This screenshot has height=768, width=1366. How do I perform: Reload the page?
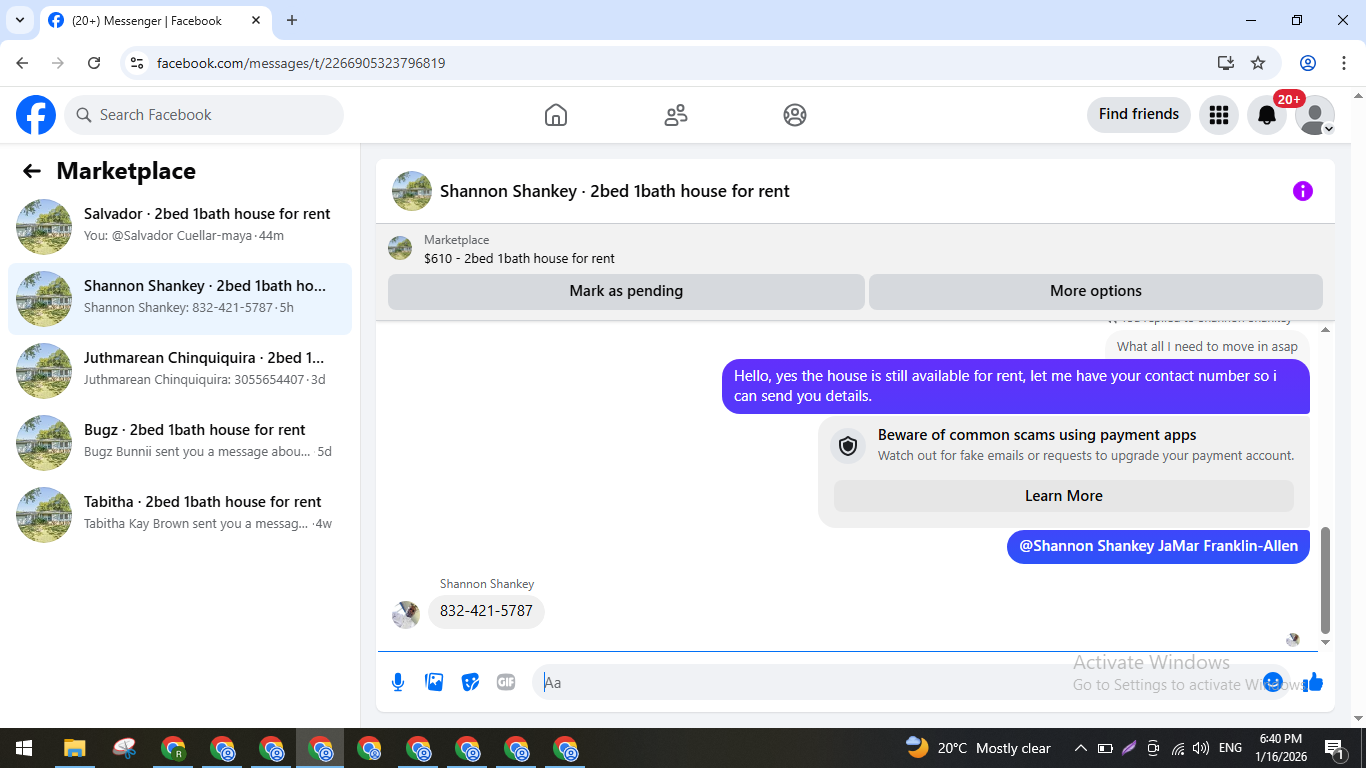94,63
